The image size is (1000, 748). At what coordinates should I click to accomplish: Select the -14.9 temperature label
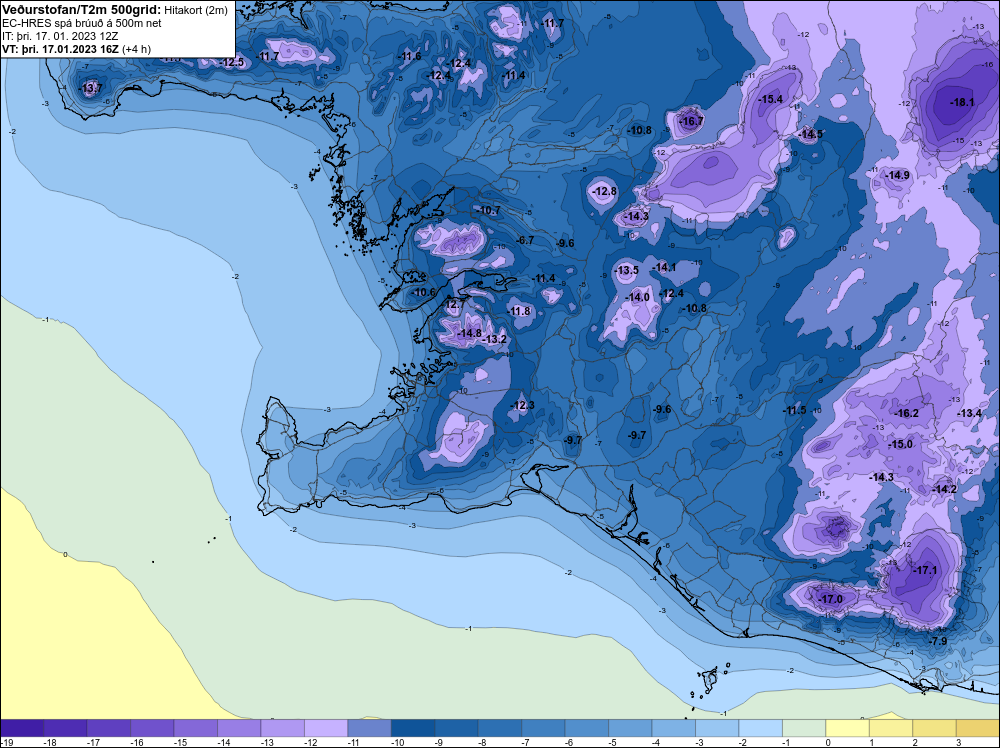click(897, 175)
